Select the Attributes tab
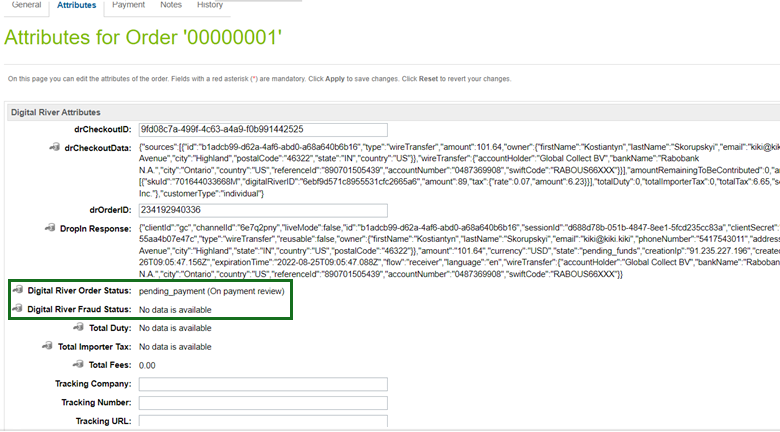Screen dimensions: 780x432 tap(77, 5)
